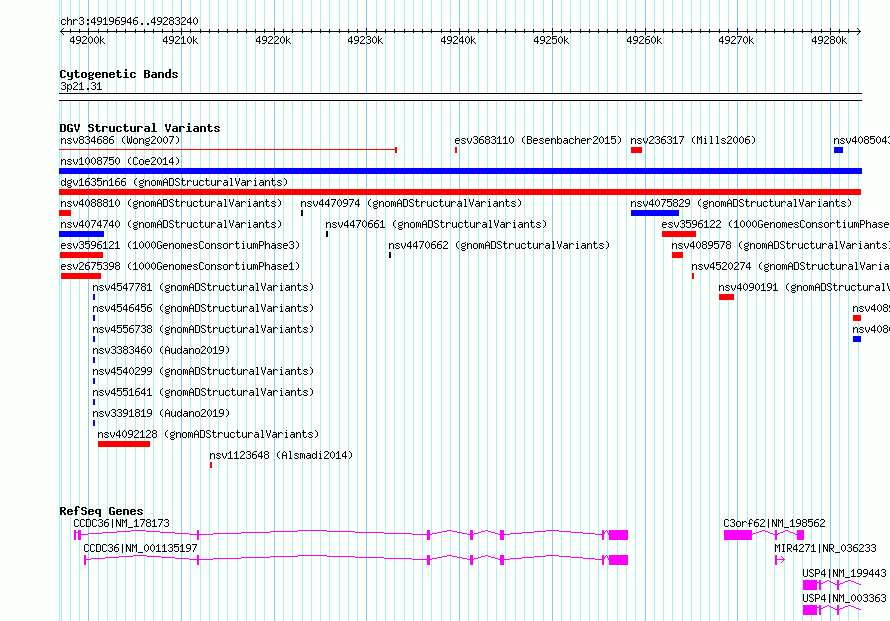
Task: Open nsv4089578 variant label
Action: [780, 245]
